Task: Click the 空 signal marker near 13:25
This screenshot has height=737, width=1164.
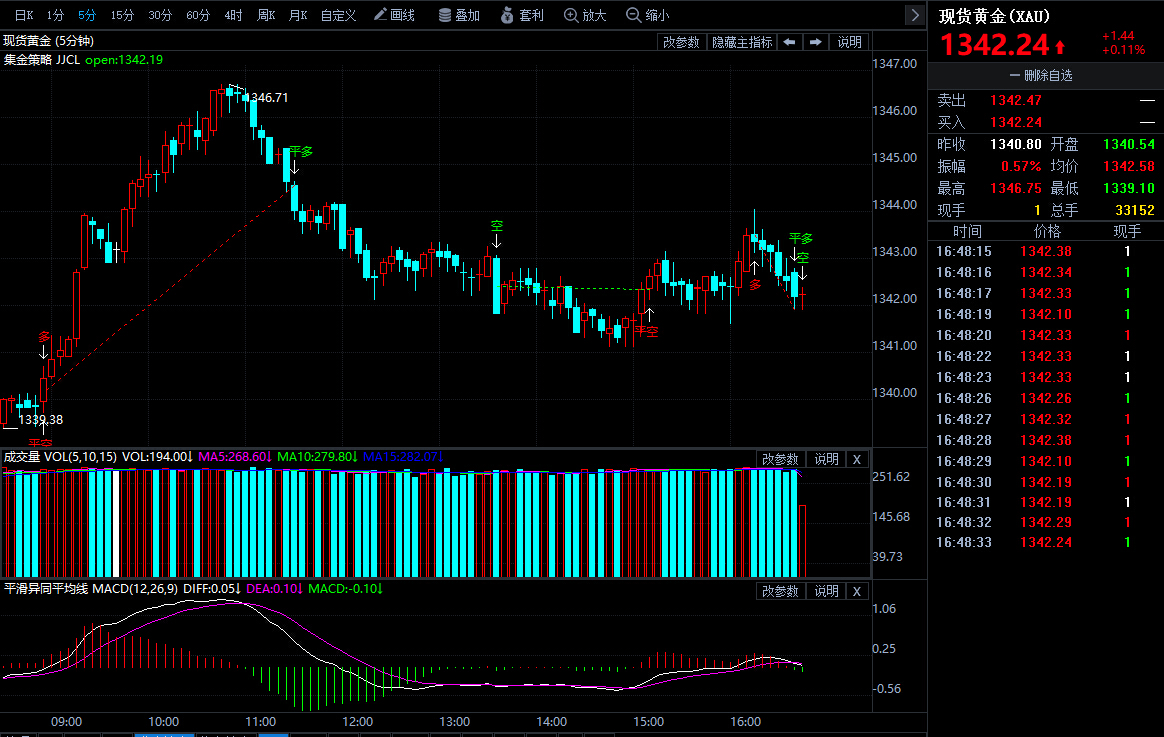Action: pyautogui.click(x=497, y=226)
